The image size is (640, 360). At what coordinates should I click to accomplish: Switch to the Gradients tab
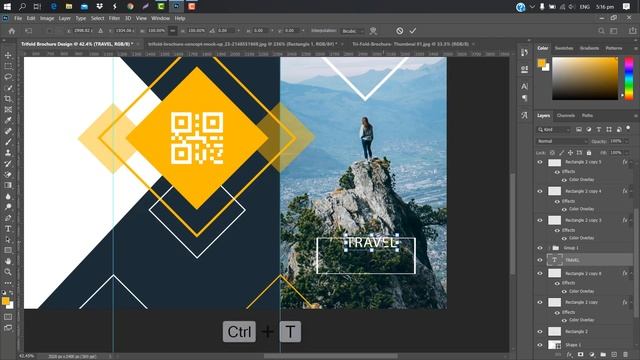click(x=589, y=48)
